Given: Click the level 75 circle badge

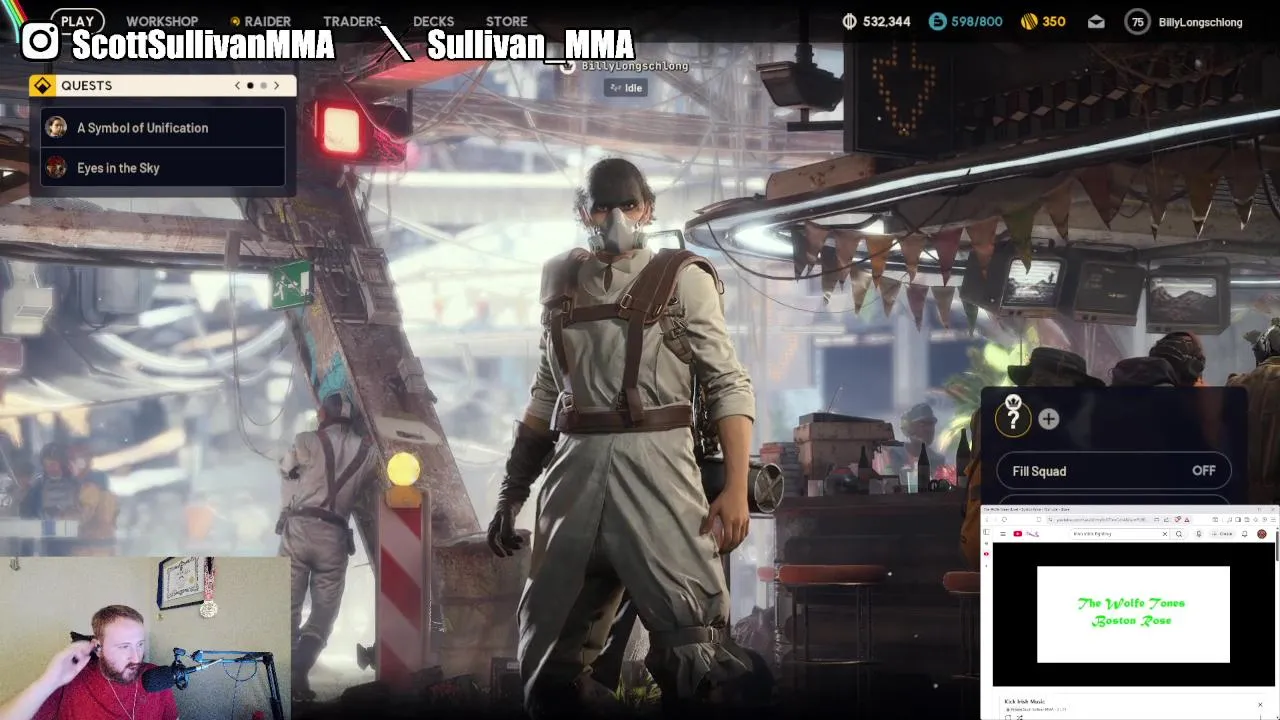Looking at the screenshot, I should pos(1137,21).
